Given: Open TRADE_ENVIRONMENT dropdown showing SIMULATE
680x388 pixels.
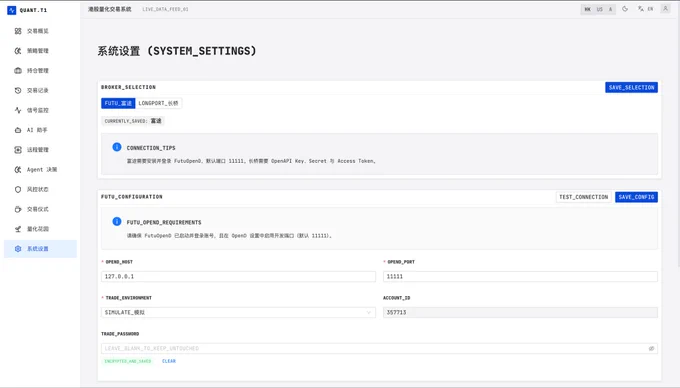Looking at the screenshot, I should [239, 313].
